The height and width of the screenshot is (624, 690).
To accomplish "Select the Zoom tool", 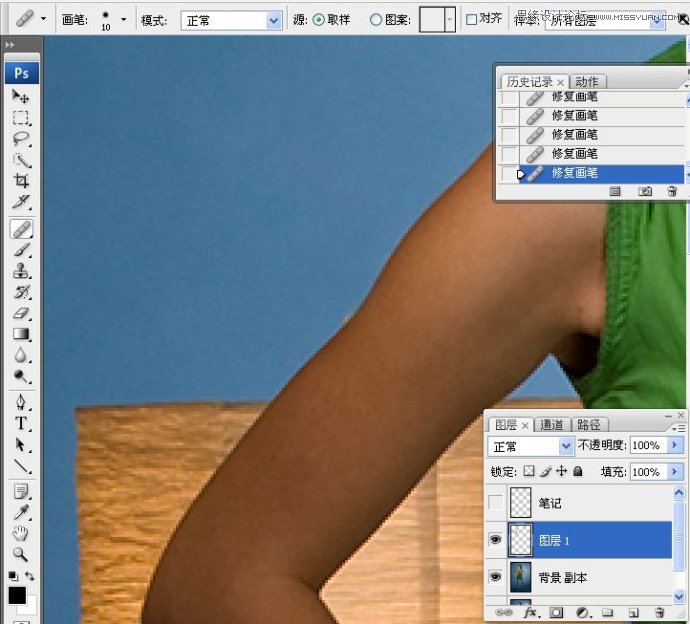I will coord(20,554).
